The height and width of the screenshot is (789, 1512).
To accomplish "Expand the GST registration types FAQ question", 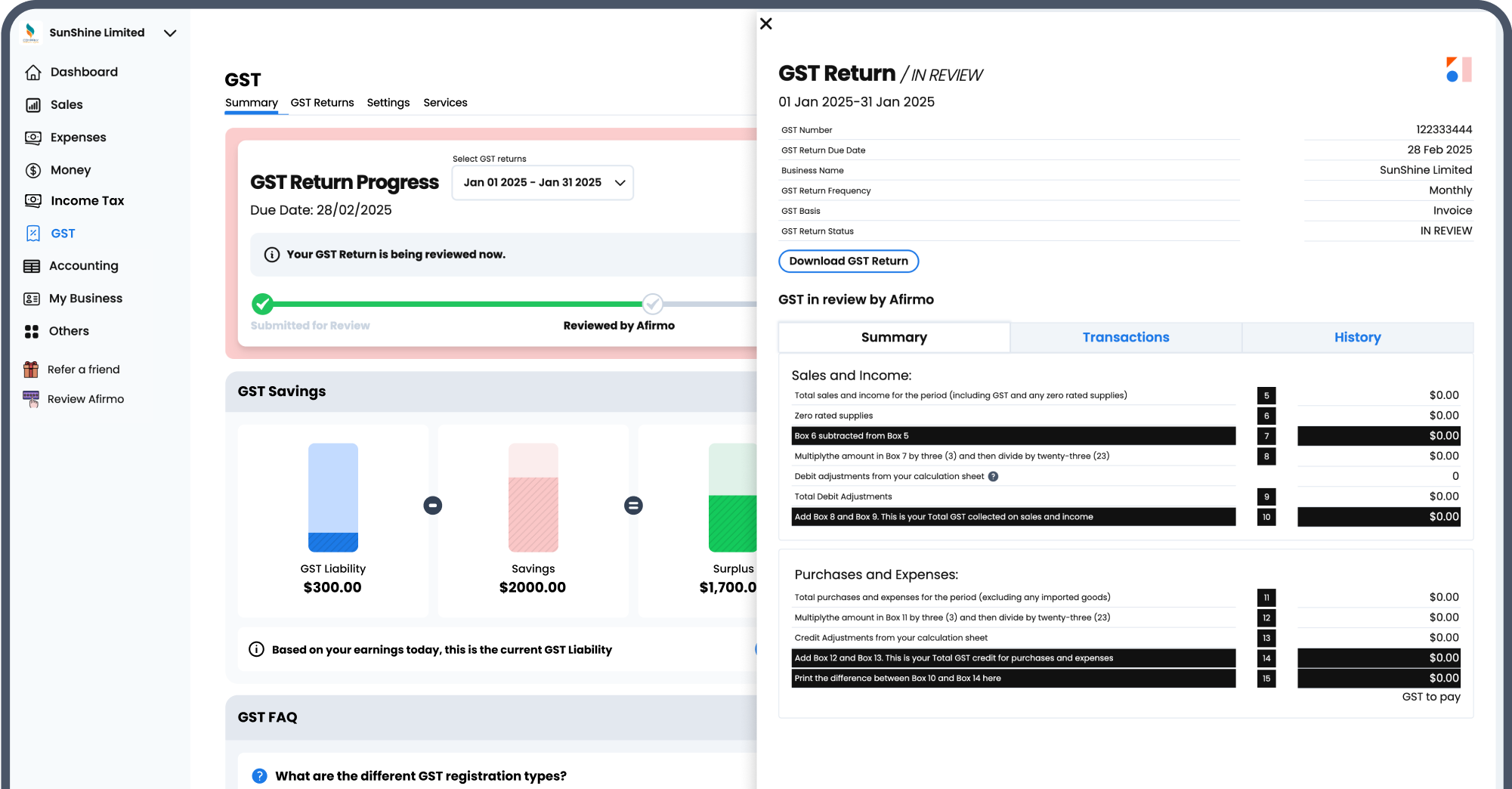I will pyautogui.click(x=421, y=775).
